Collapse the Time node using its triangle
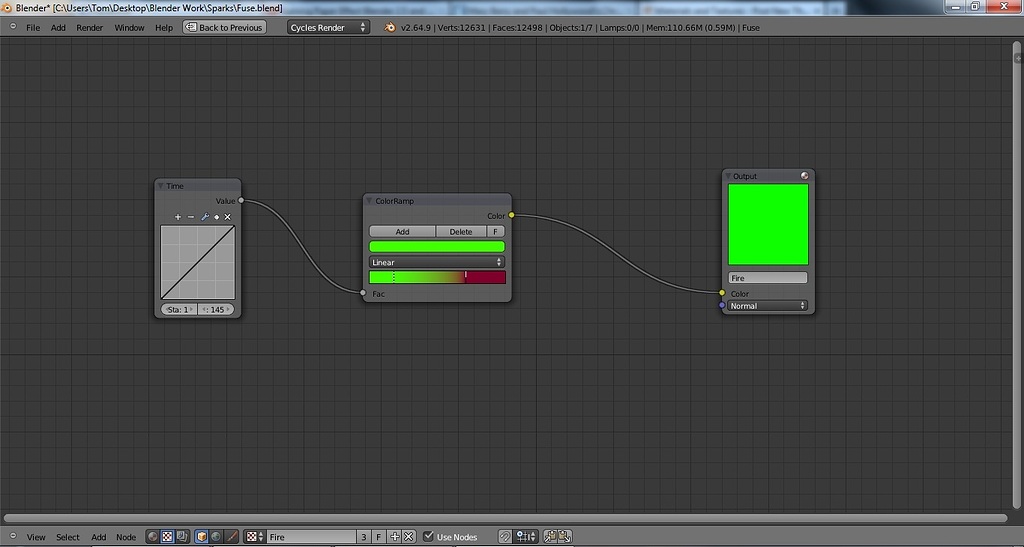The height and width of the screenshot is (547, 1024). coord(161,186)
